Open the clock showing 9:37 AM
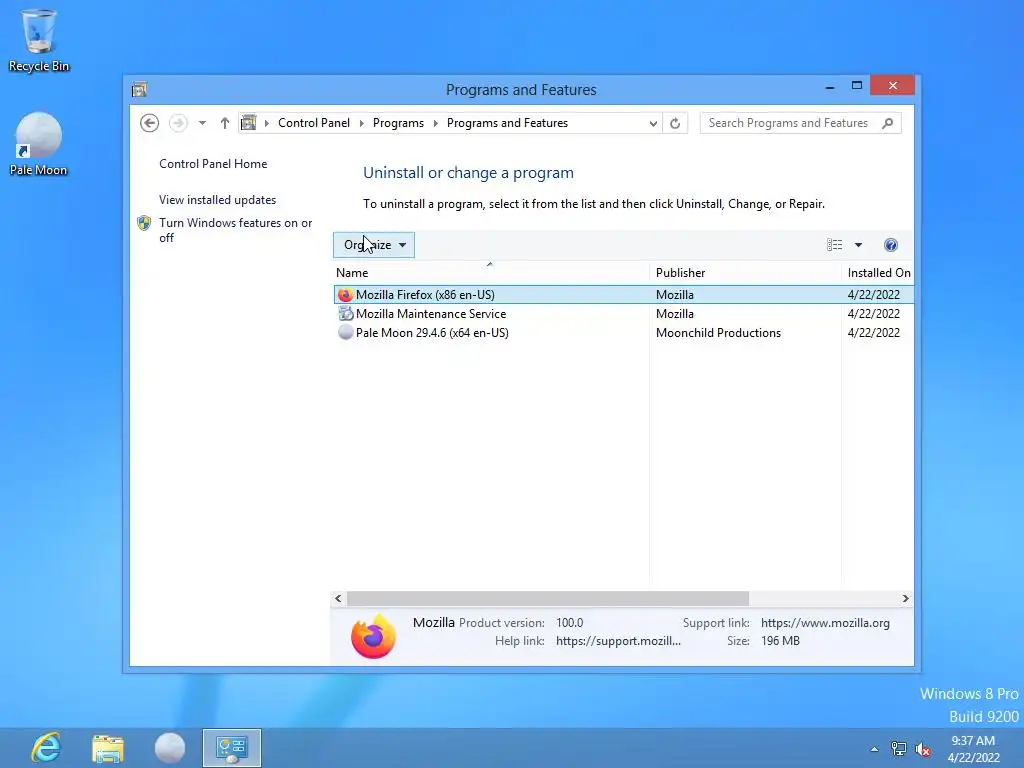 [x=973, y=749]
